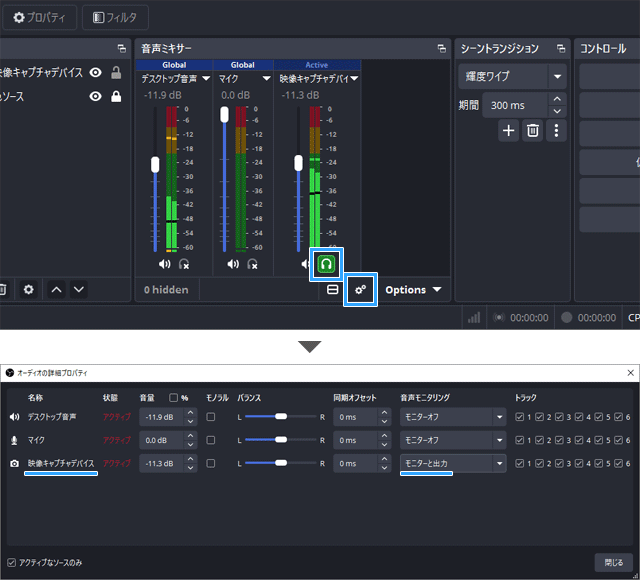This screenshot has height=580, width=640.
Task: Open the プロパティ tab button
Action: (x=39, y=17)
